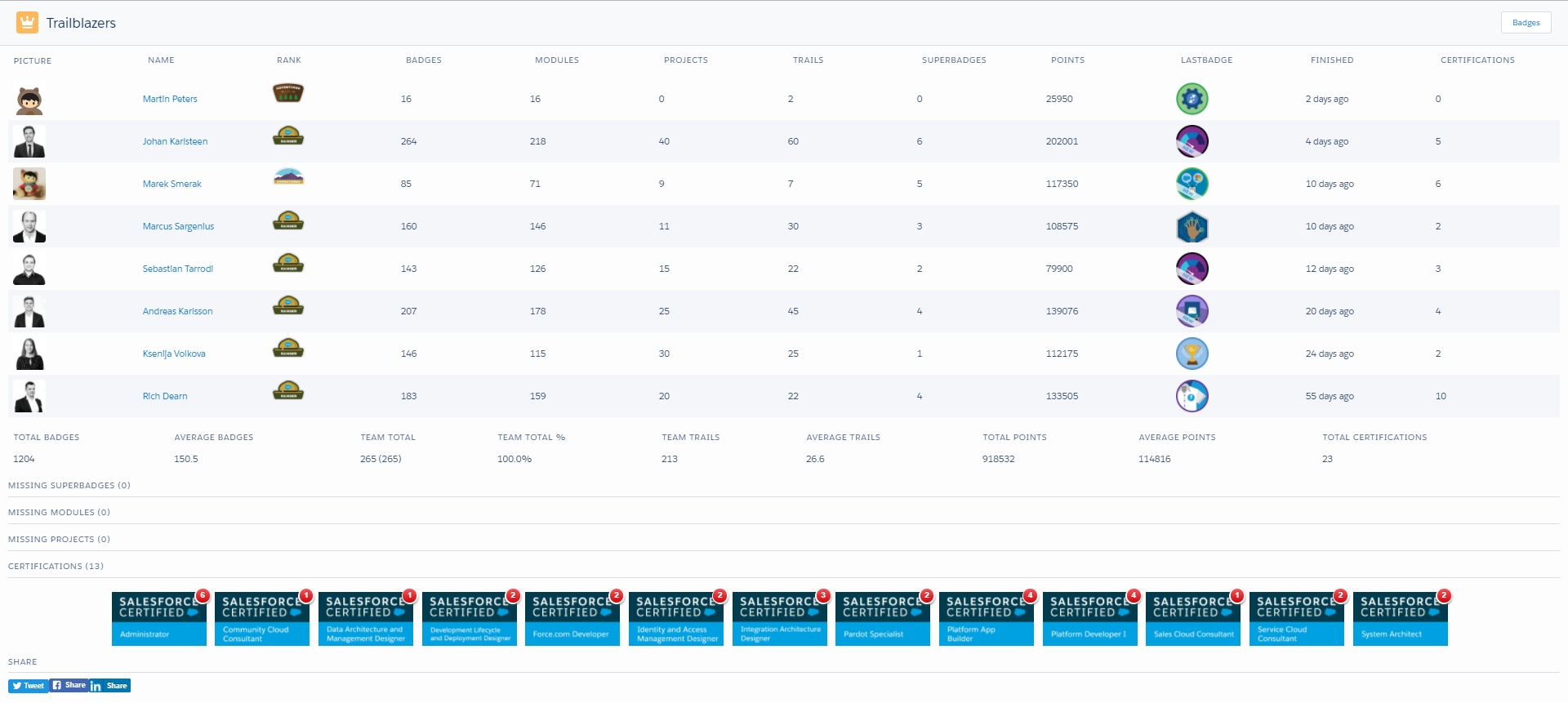Open Martin Peters' profile link
The image size is (1568, 703).
170,99
